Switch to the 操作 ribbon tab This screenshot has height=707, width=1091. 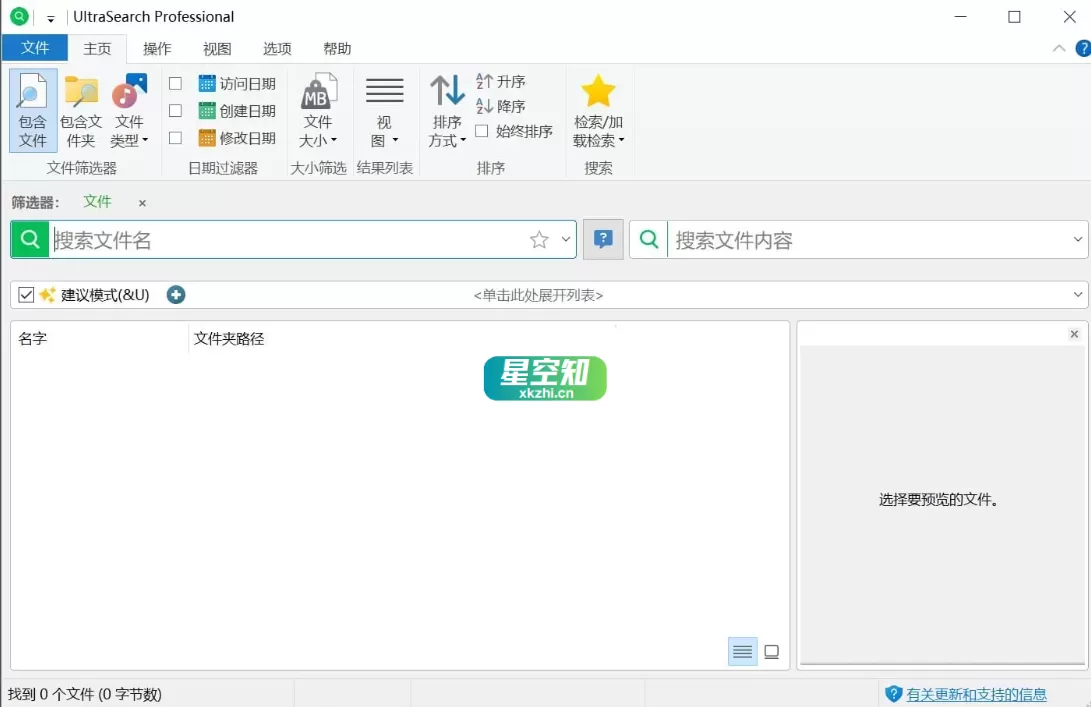click(157, 47)
